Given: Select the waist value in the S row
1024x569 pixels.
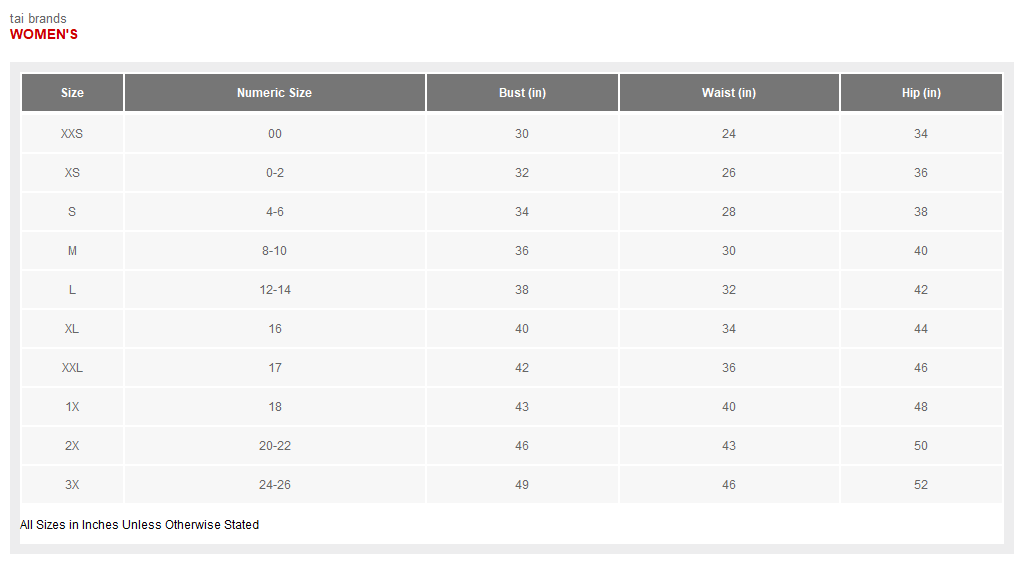Looking at the screenshot, I should pos(729,212).
